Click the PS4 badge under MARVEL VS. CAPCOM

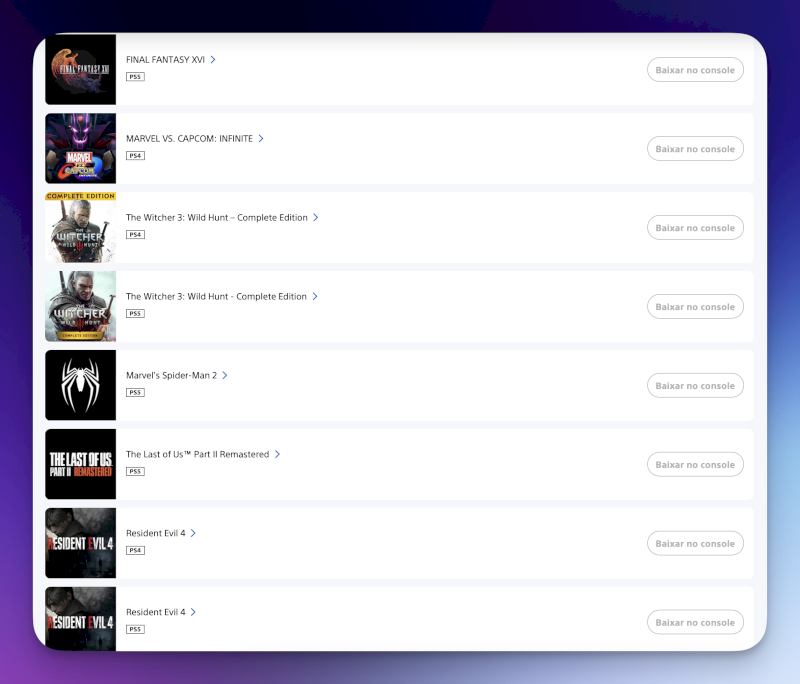(135, 156)
